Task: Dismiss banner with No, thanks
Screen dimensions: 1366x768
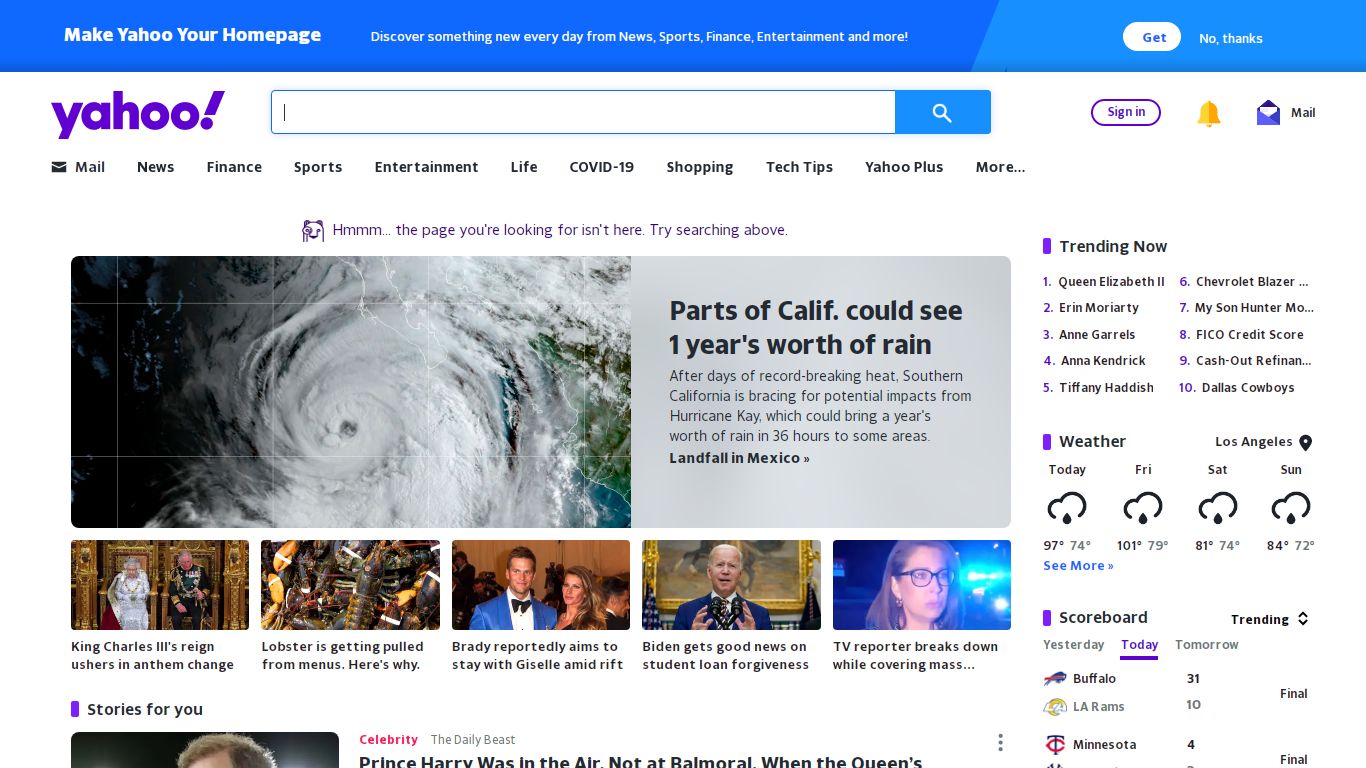Action: point(1231,38)
